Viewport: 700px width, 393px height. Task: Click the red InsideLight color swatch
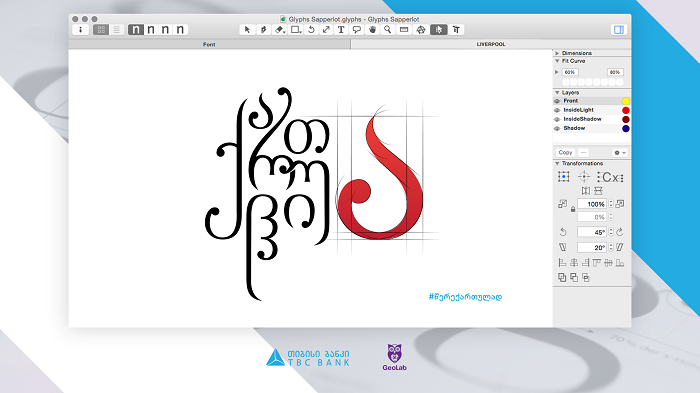pos(626,110)
